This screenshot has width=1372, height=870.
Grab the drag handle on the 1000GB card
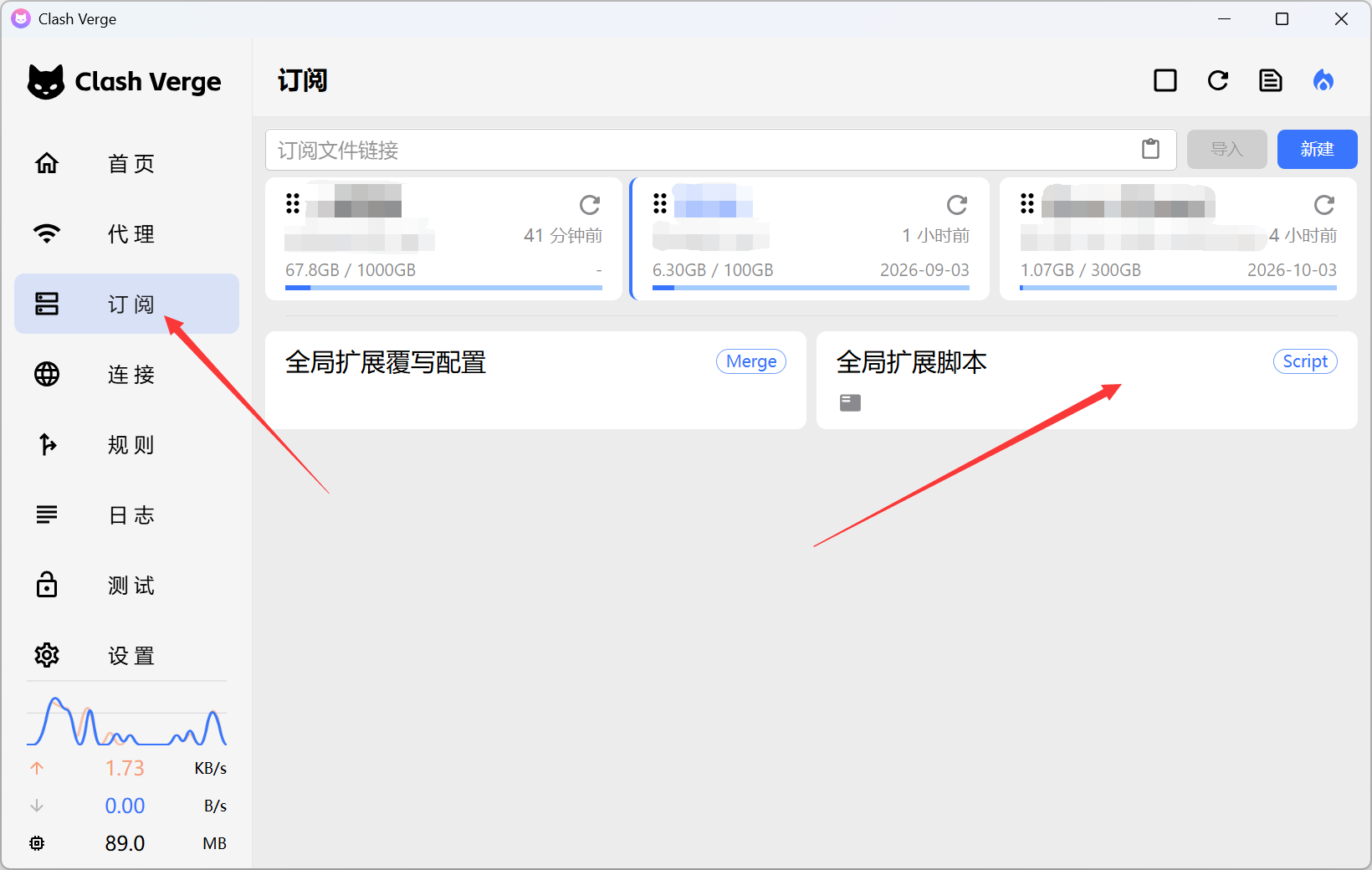click(x=293, y=203)
